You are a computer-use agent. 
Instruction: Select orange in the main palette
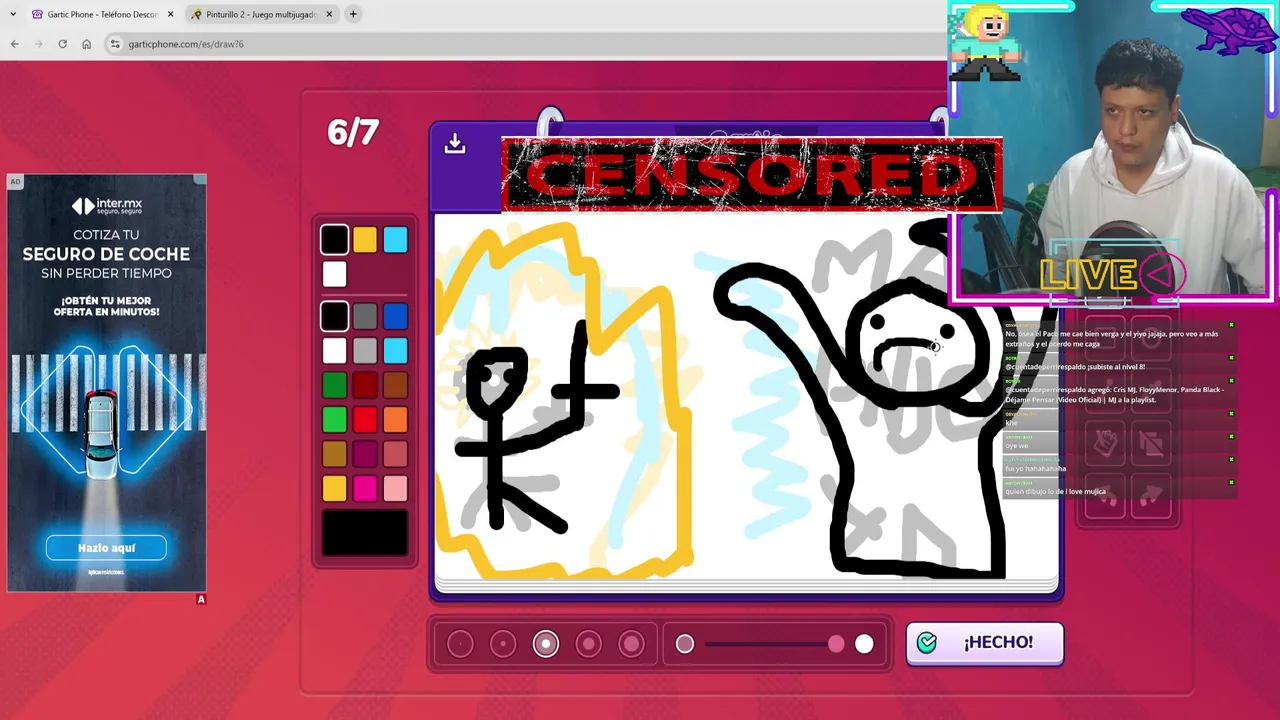tap(395, 420)
